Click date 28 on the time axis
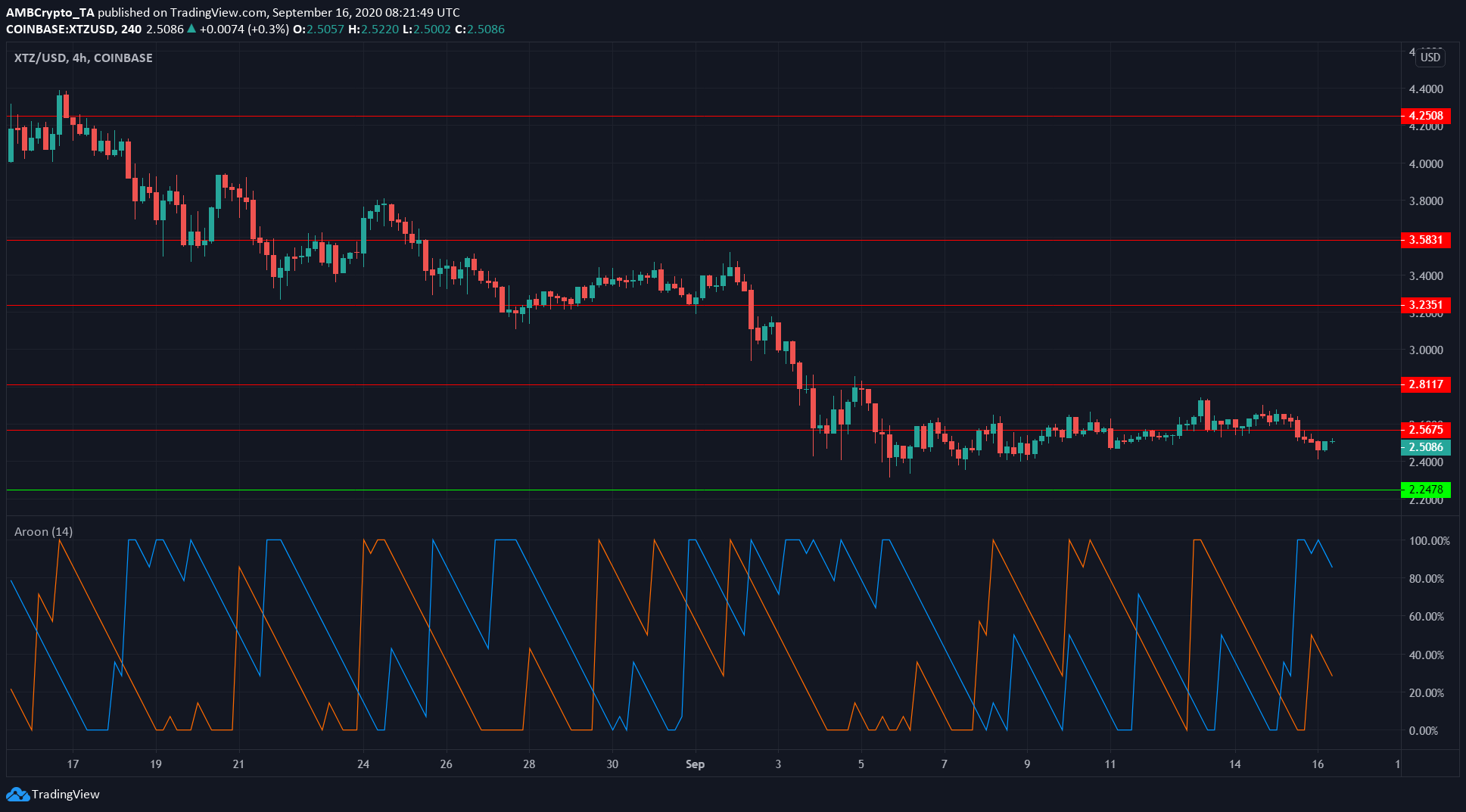 point(529,764)
